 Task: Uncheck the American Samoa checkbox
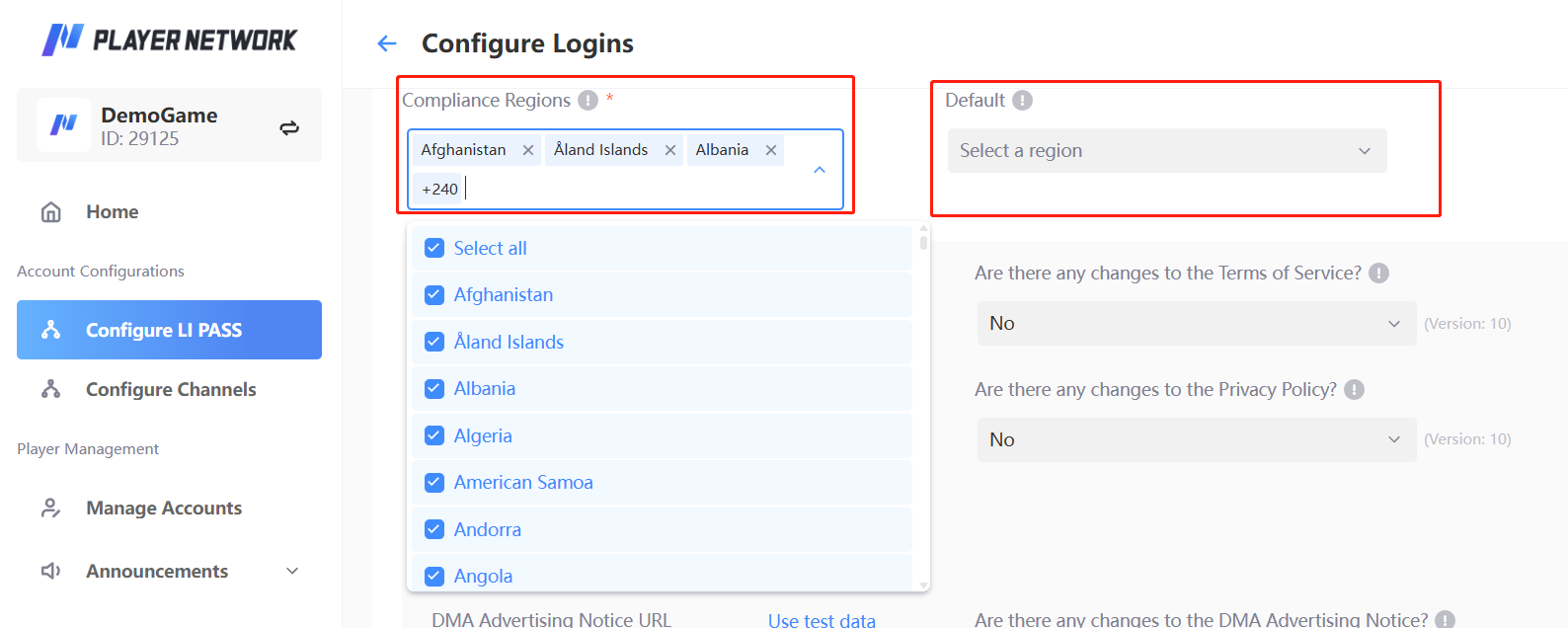point(434,483)
